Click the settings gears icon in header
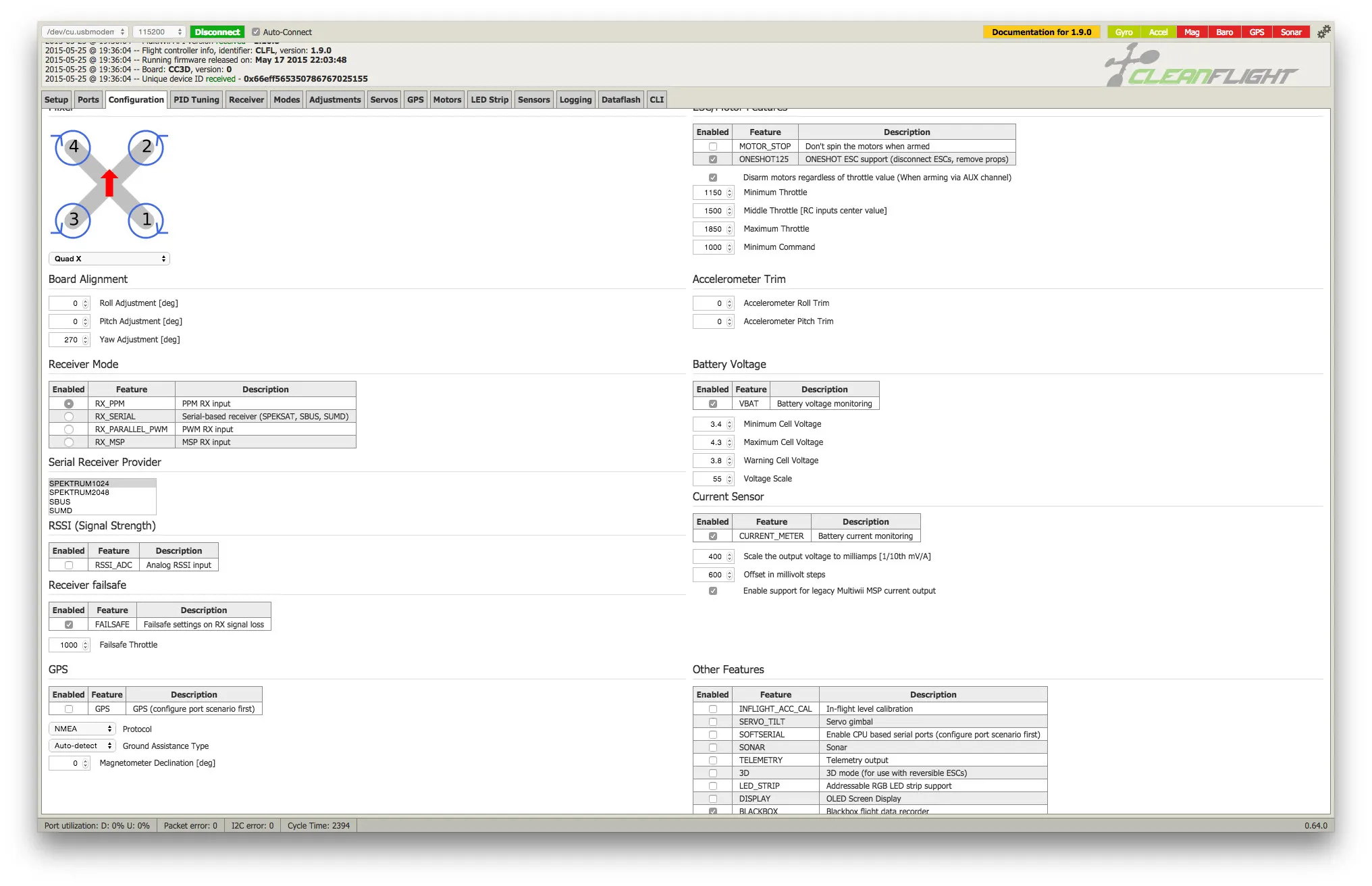Screen dimensions: 1372x886 click(1323, 32)
